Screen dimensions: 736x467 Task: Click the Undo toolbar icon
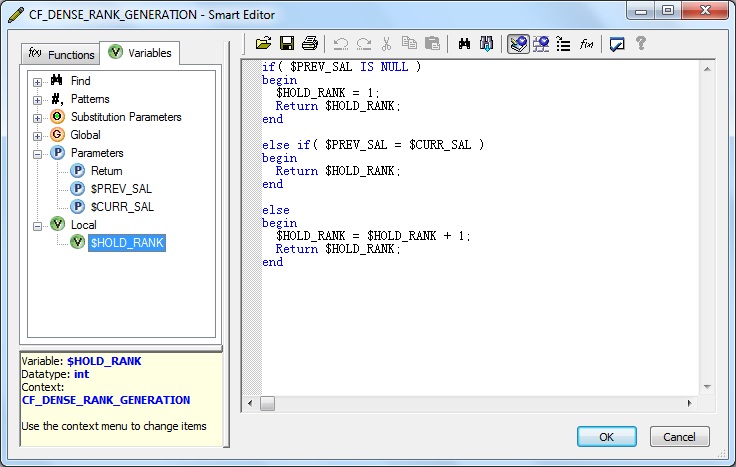point(341,44)
